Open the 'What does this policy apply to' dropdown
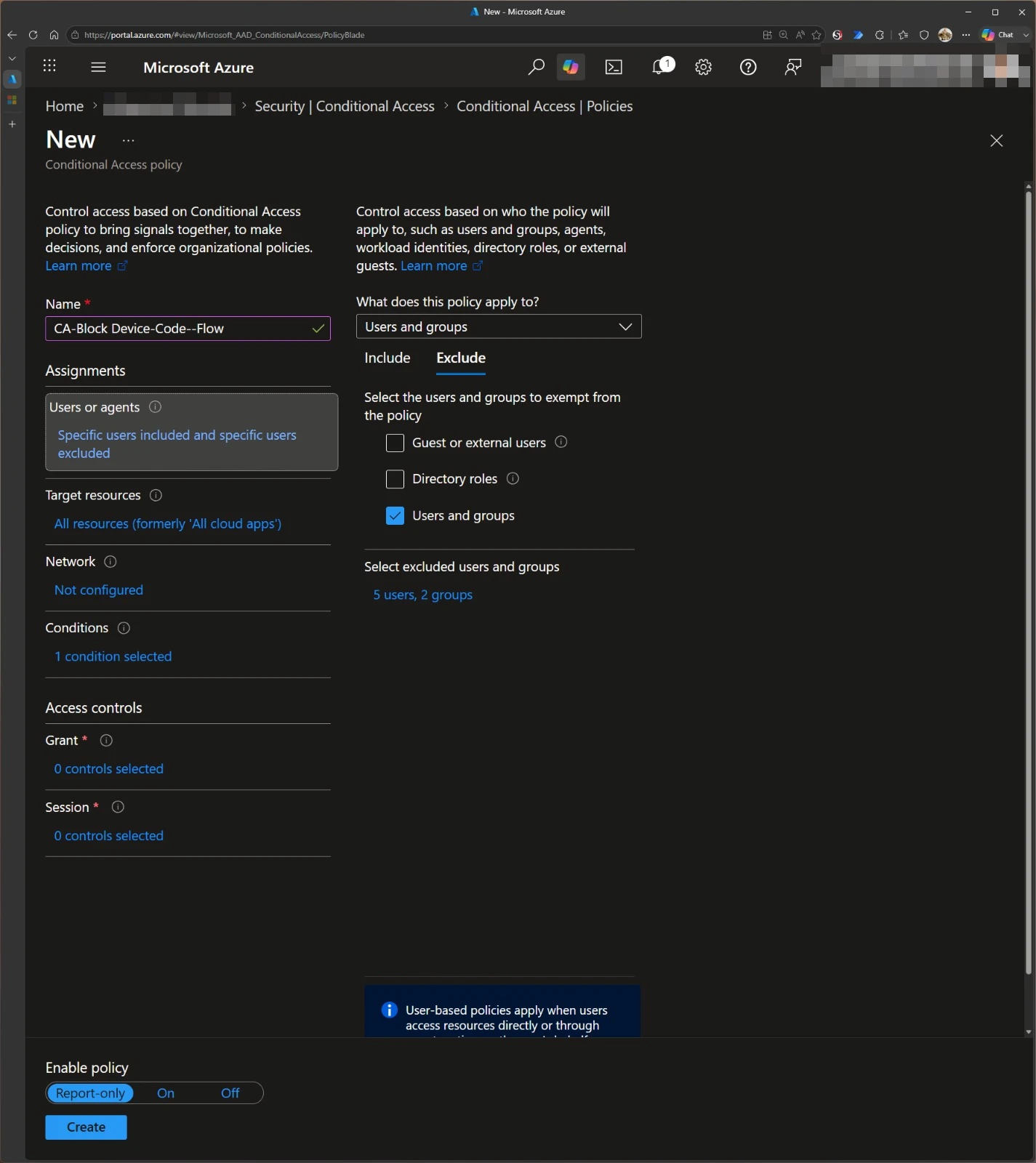This screenshot has width=1036, height=1163. coord(499,326)
